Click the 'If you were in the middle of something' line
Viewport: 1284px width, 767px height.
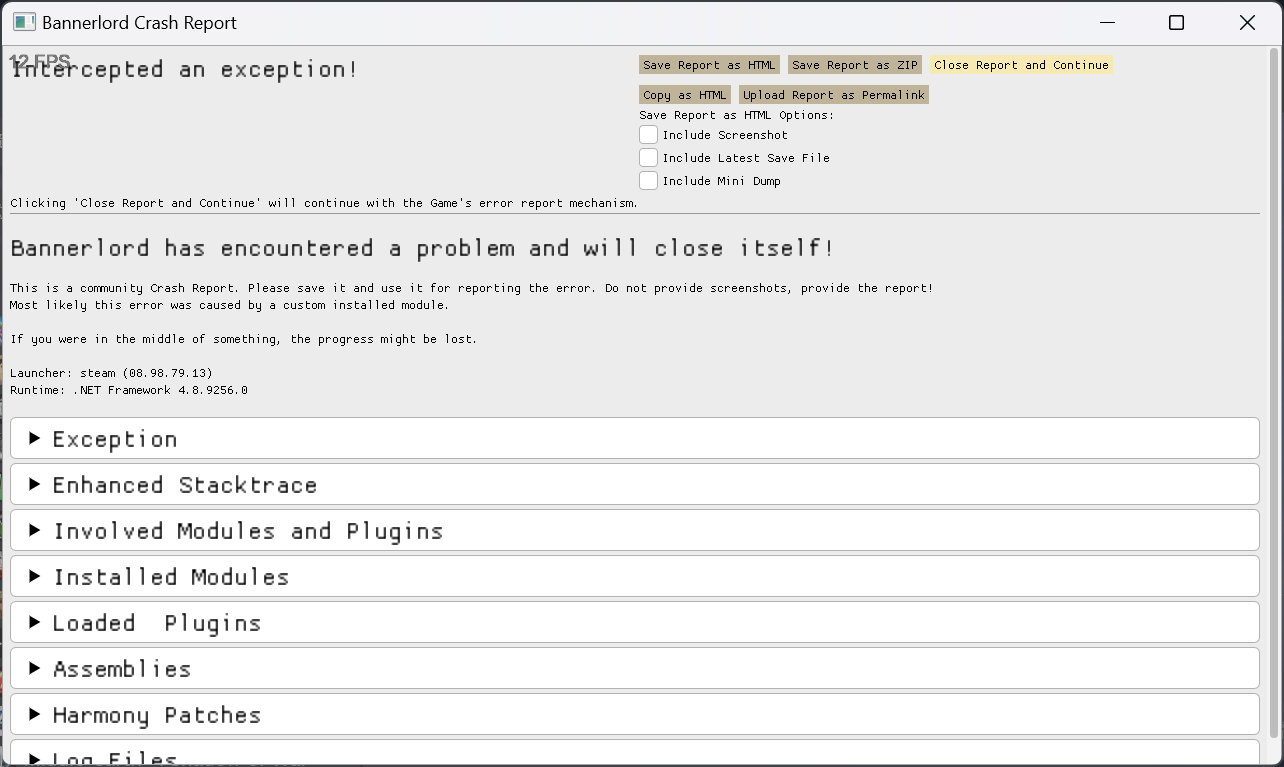pyautogui.click(x=244, y=339)
